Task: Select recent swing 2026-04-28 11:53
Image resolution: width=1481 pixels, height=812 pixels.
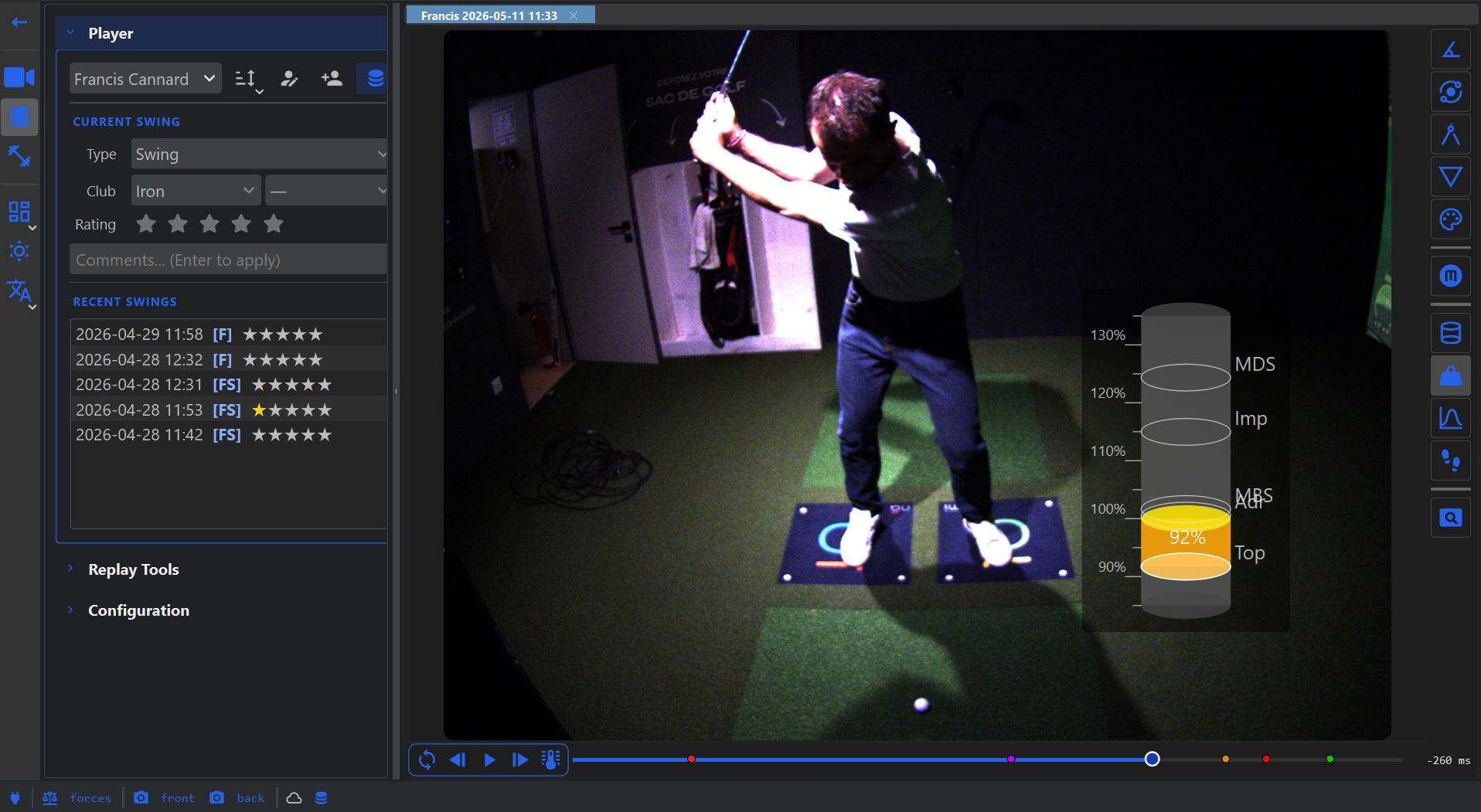Action: 229,409
